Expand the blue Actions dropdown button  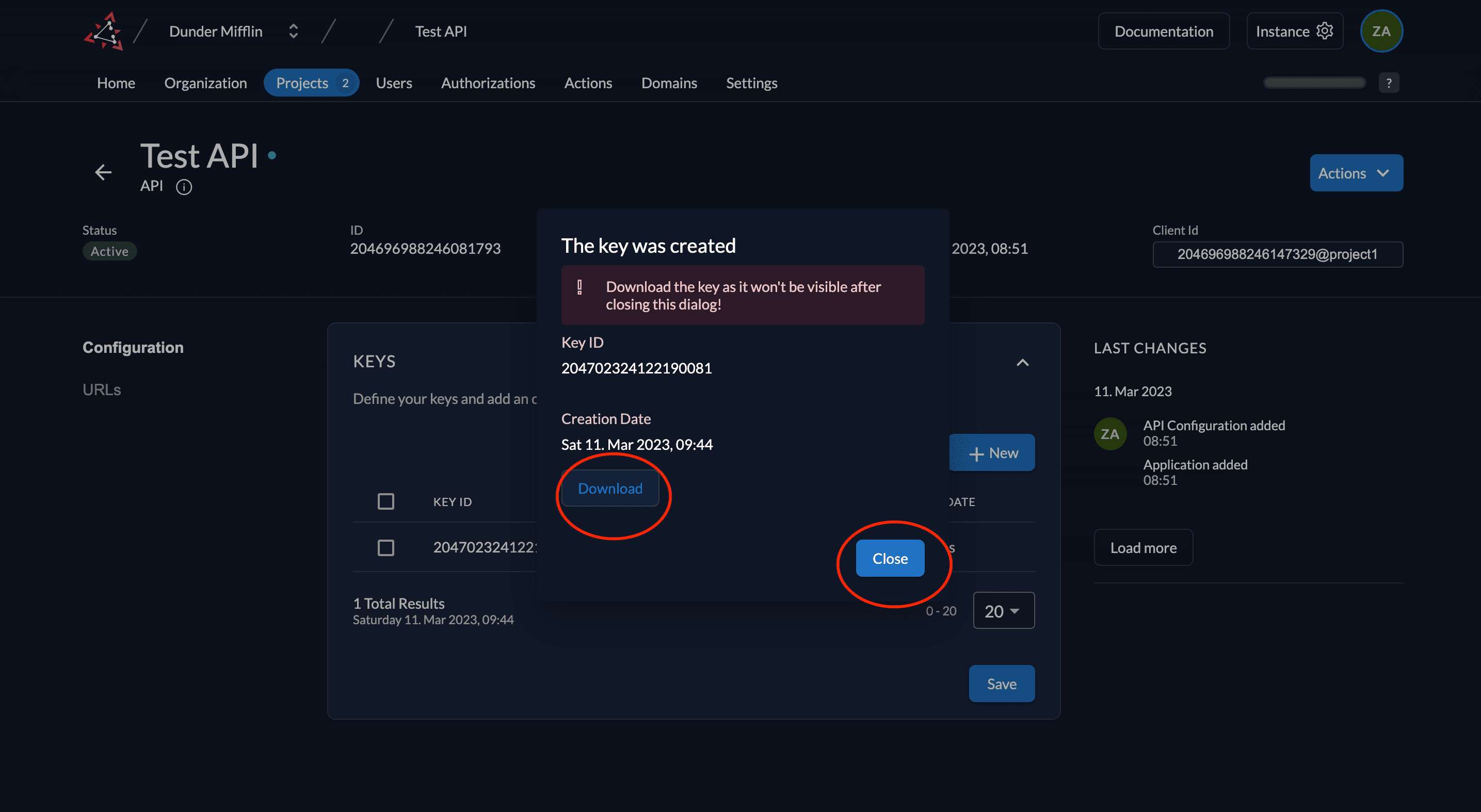(x=1356, y=173)
